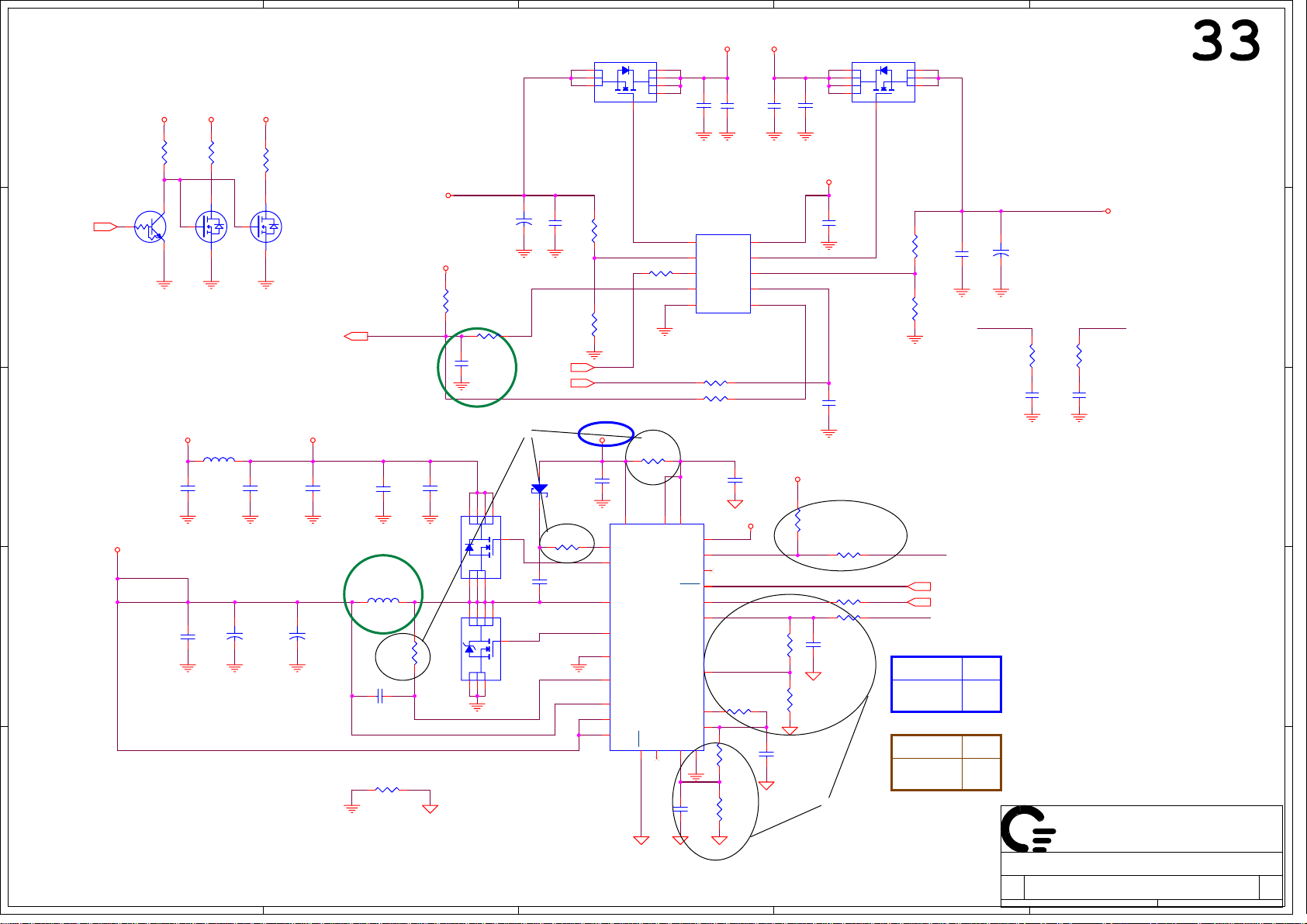Click the blue-bordered table box
Screen dimensions: 1307x924
[946, 684]
